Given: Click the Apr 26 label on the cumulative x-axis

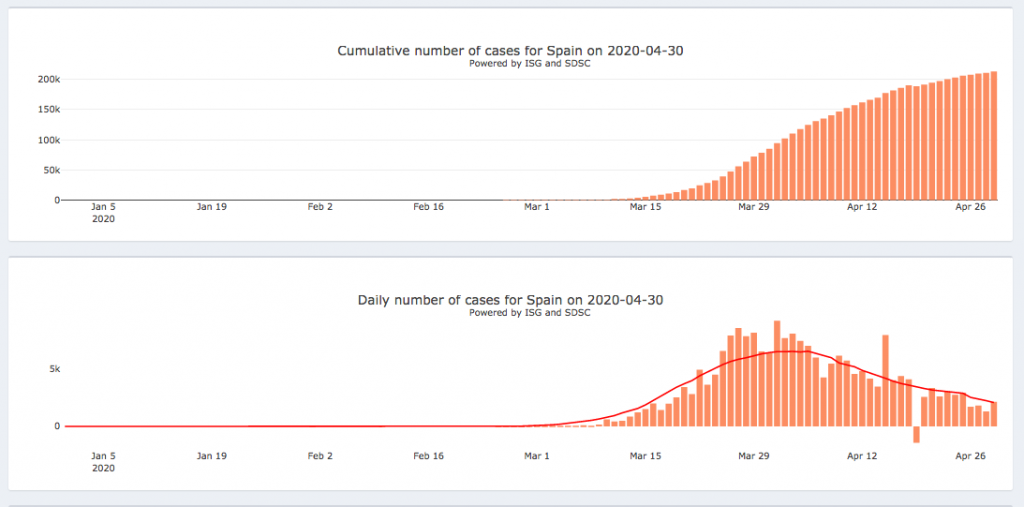Looking at the screenshot, I should [969, 207].
